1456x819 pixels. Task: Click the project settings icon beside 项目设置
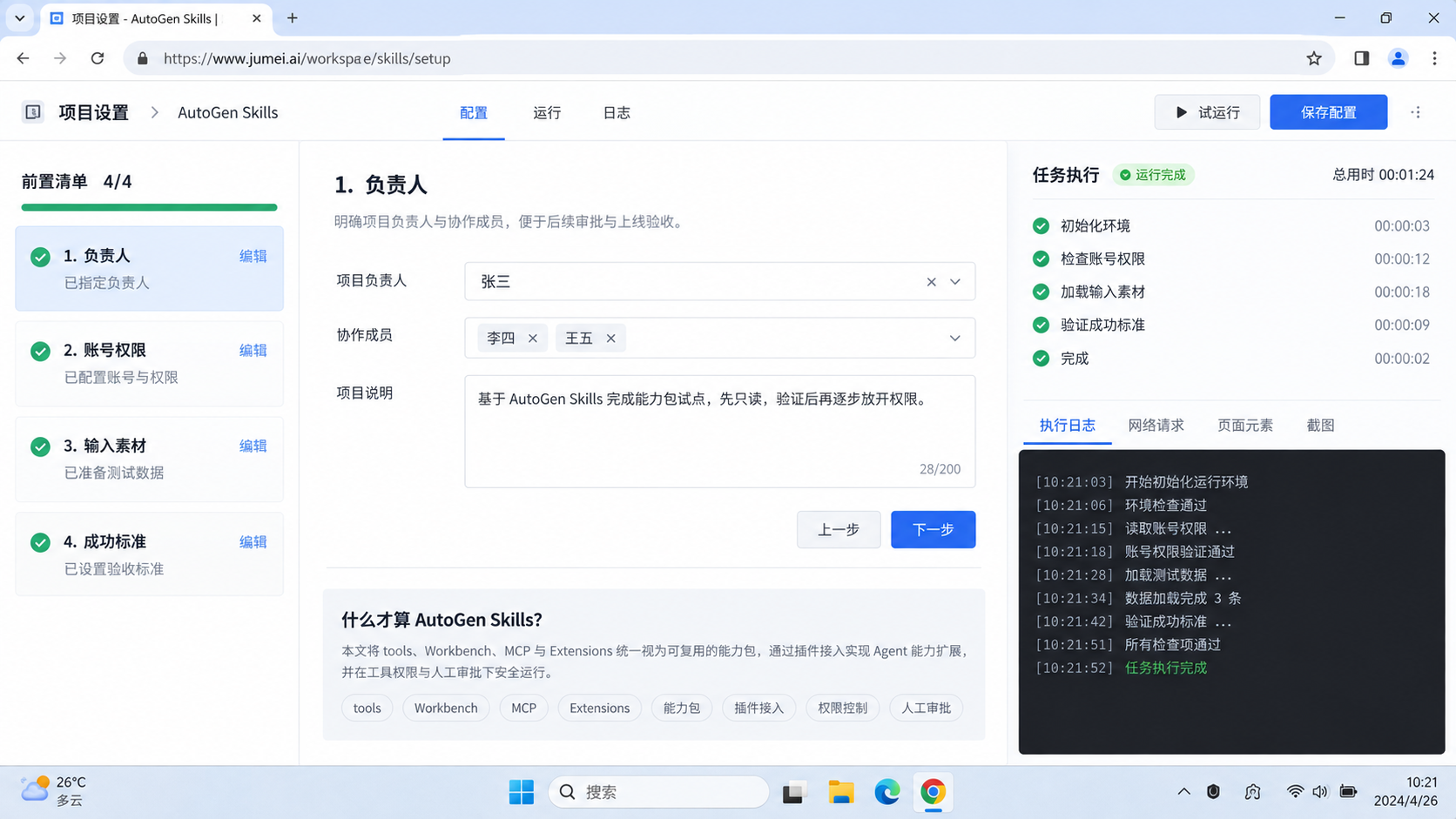[x=33, y=112]
